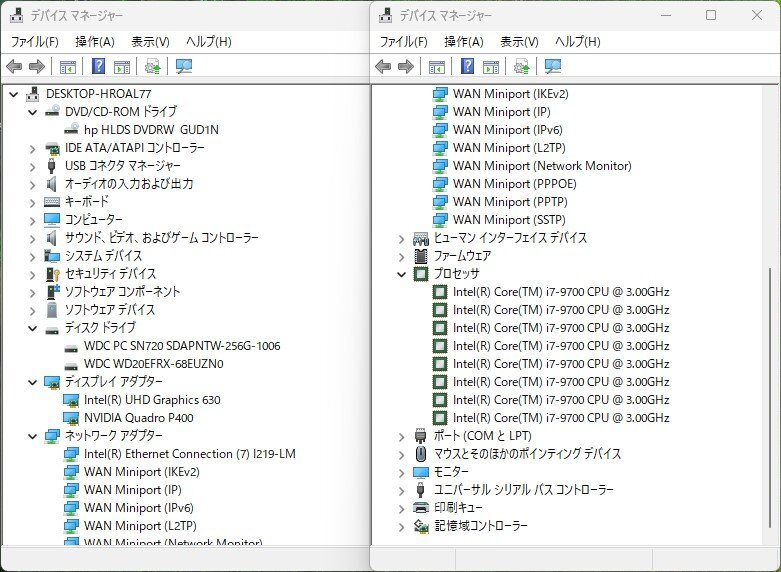Click action pane icon in left window toolbar
This screenshot has height=572, width=781.
122,66
